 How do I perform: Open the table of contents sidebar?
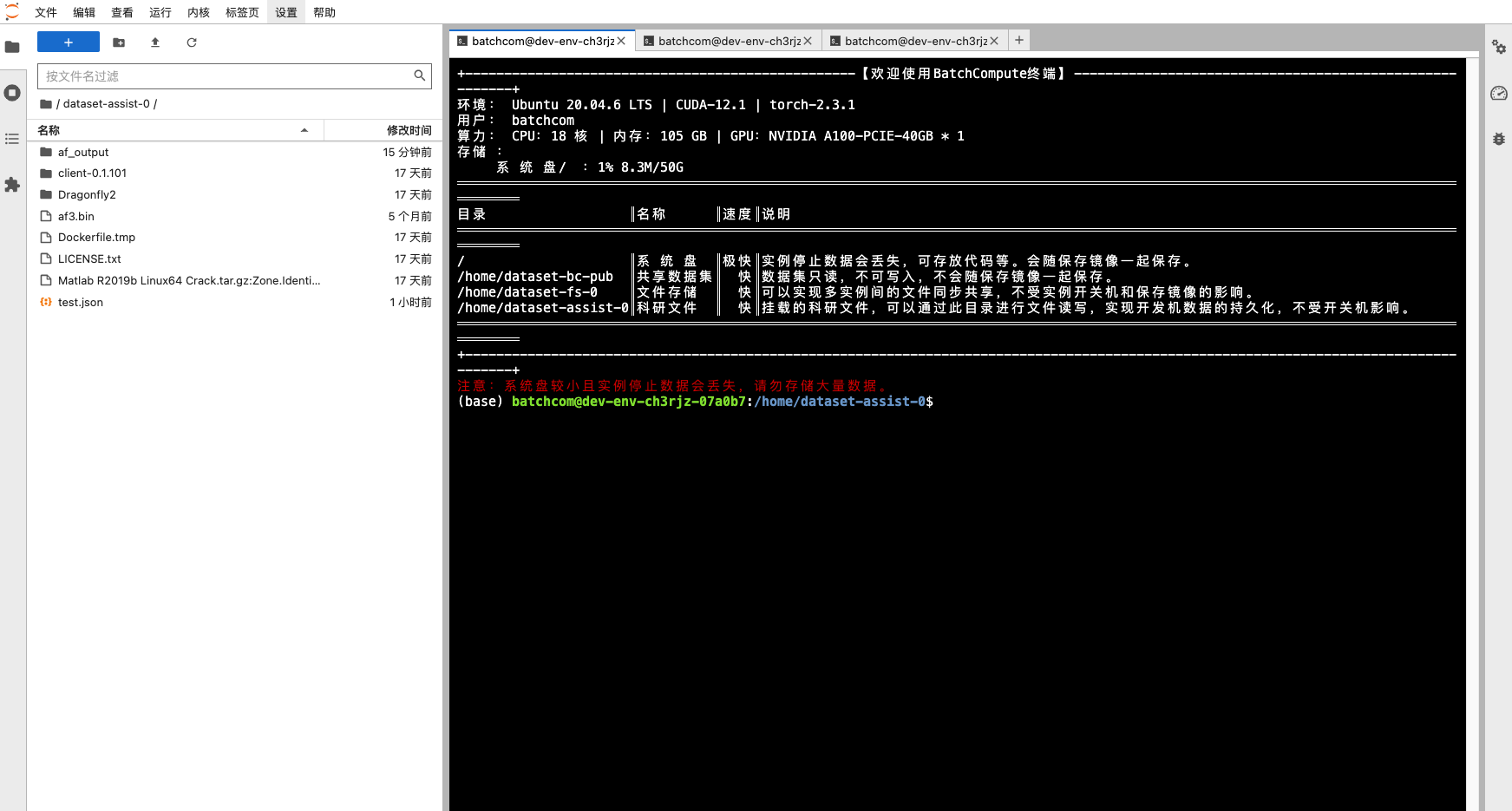click(x=12, y=139)
